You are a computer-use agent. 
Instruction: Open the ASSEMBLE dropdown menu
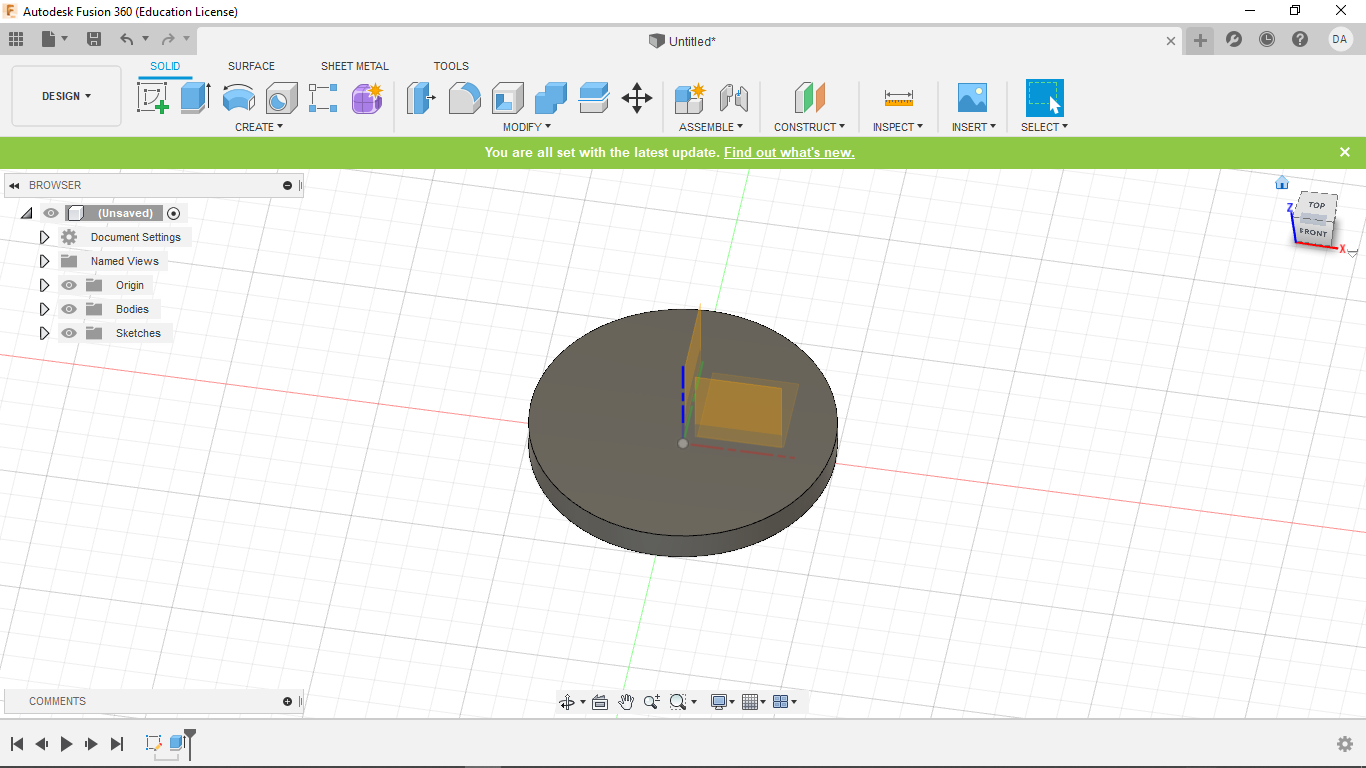coord(711,127)
